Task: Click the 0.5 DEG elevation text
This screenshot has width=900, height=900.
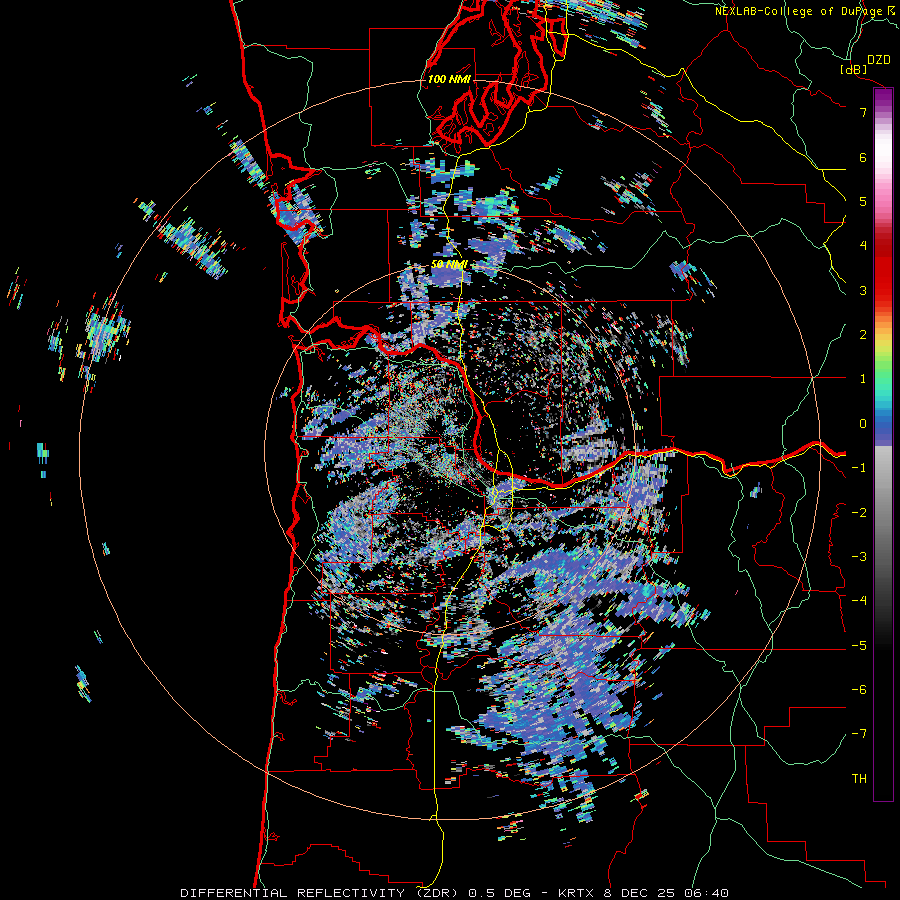Action: pos(500,893)
